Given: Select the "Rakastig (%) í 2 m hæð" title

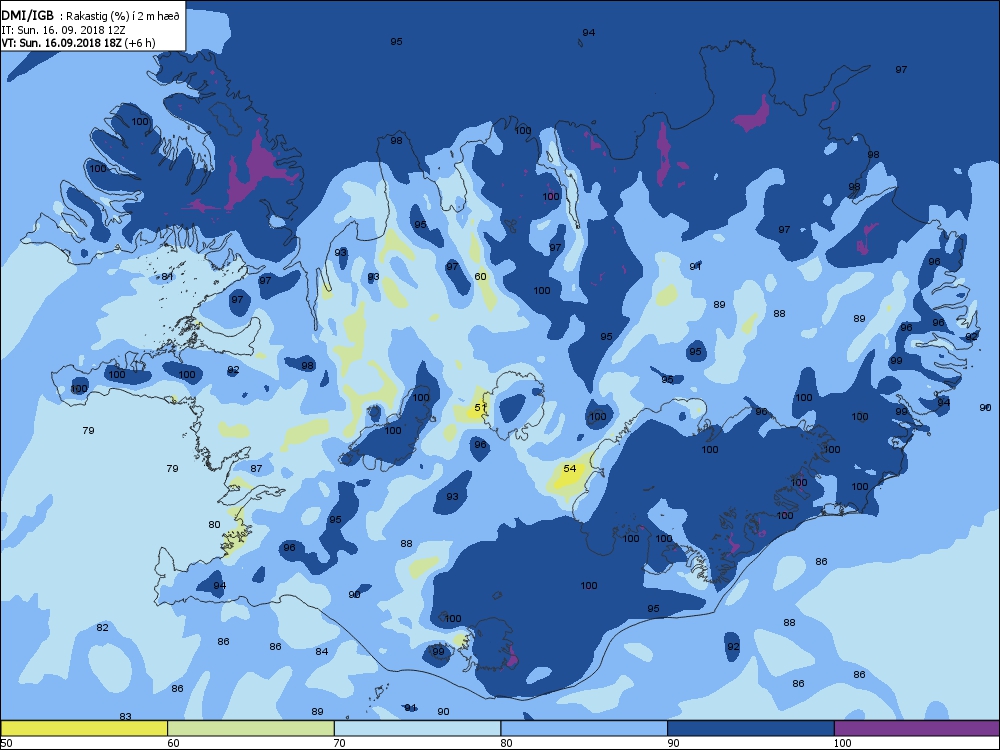Looking at the screenshot, I should coord(122,17).
